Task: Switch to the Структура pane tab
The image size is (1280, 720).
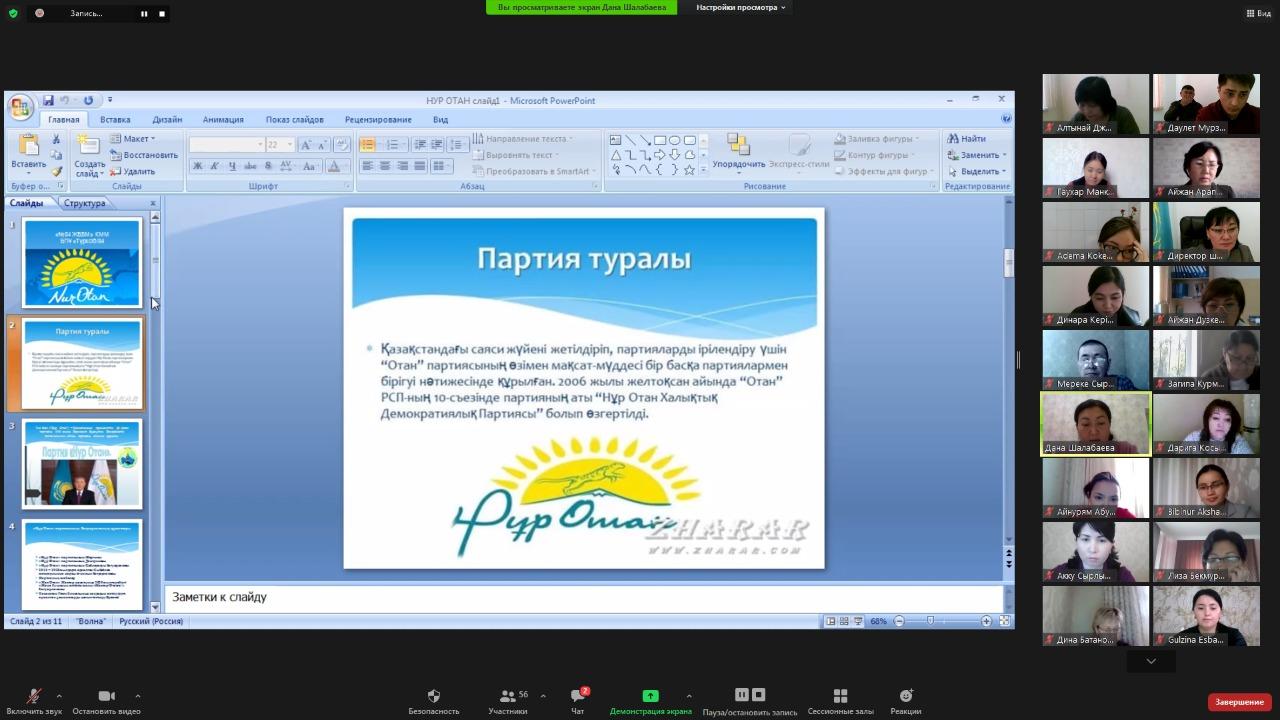Action: (x=84, y=203)
